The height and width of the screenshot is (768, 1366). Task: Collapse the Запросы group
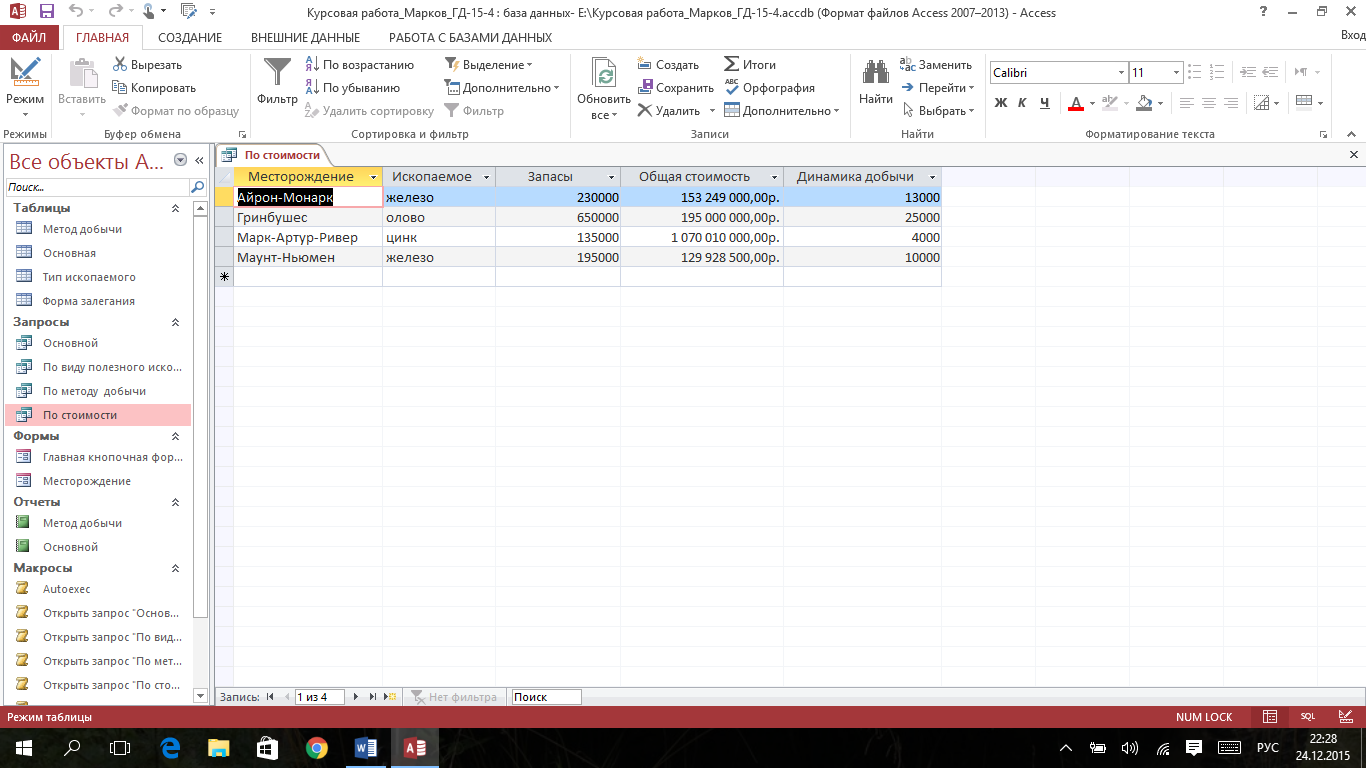(x=175, y=322)
